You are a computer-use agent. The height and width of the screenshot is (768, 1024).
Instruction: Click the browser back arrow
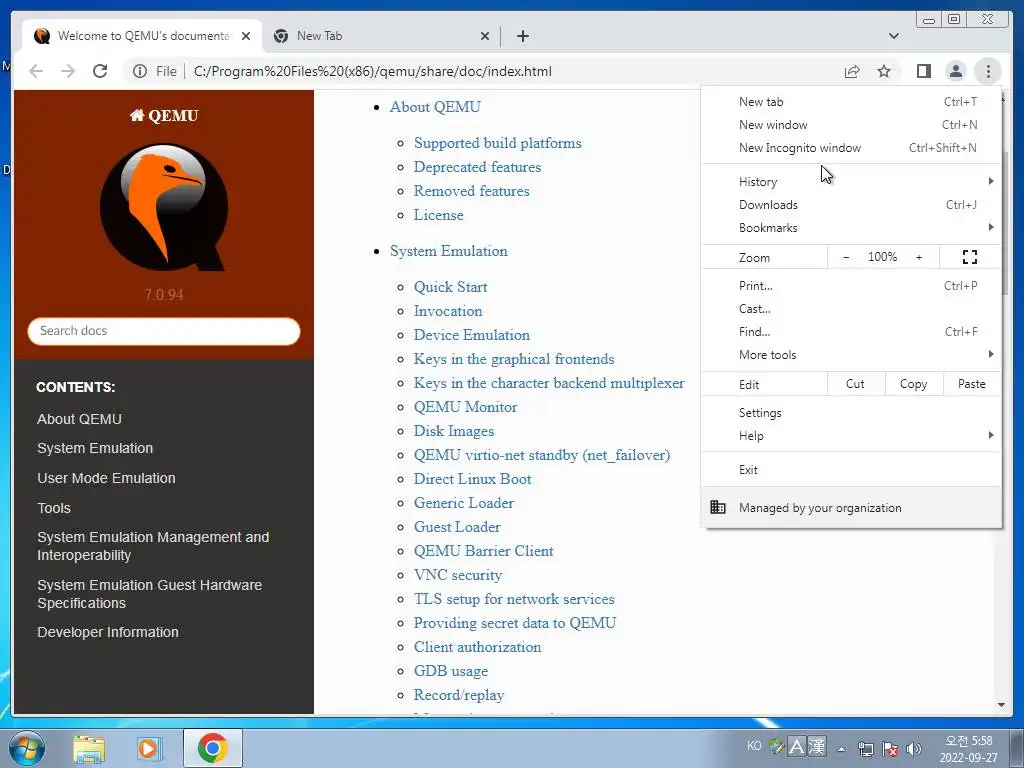36,71
